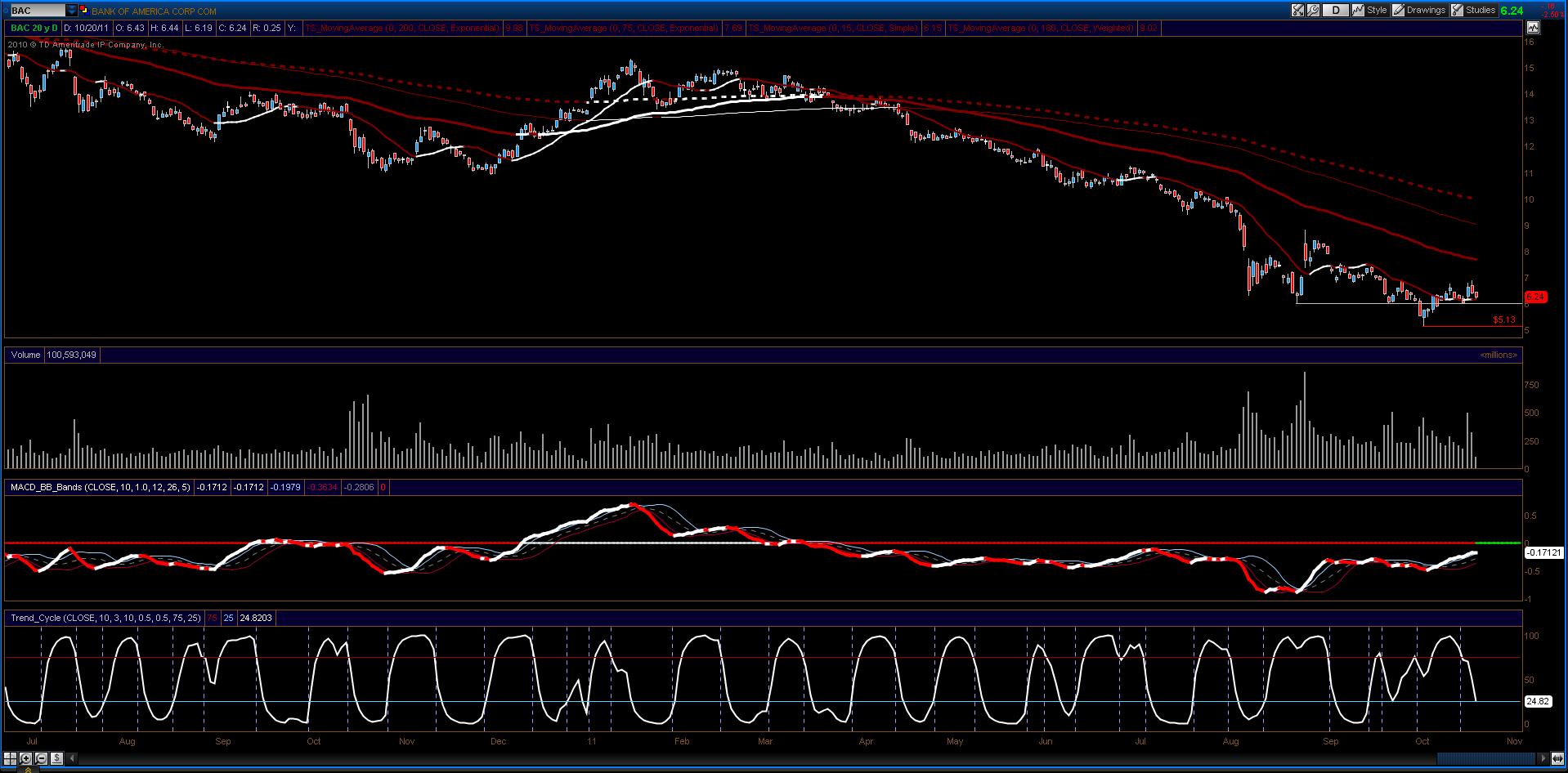The height and width of the screenshot is (773, 1568).
Task: Click the chart-line icon under the toolbar
Action: click(x=1531, y=27)
